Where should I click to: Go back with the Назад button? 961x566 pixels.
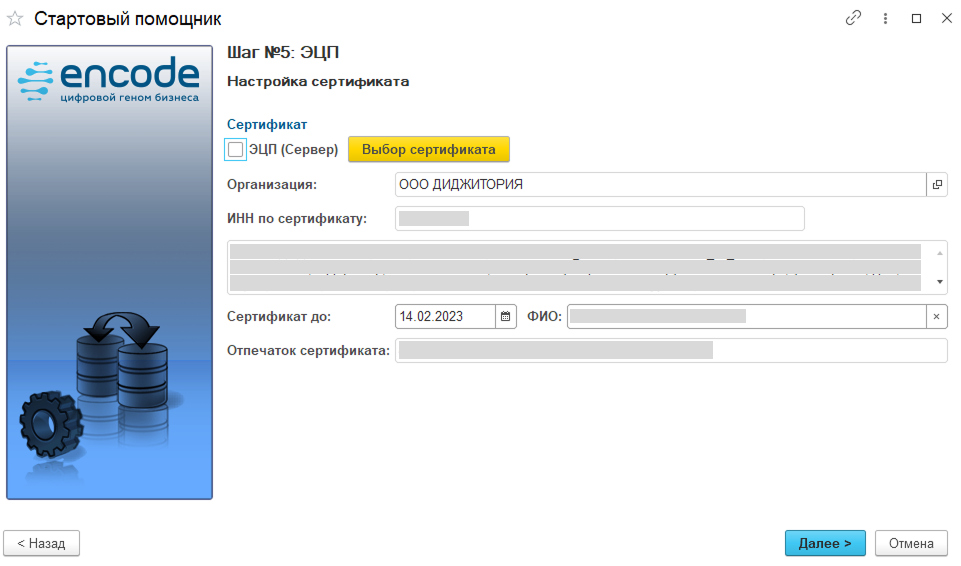point(42,543)
